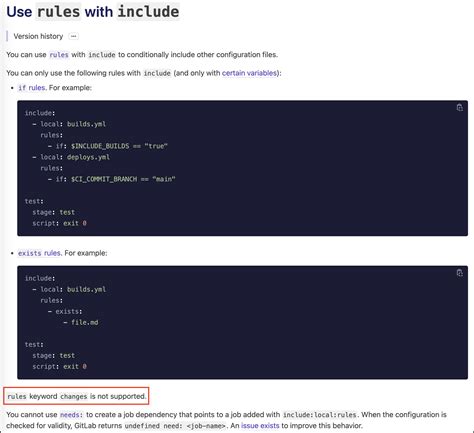Screen dimensions: 474x433
Task: Click the undefined need: <job-name> inline code
Action: point(175,426)
